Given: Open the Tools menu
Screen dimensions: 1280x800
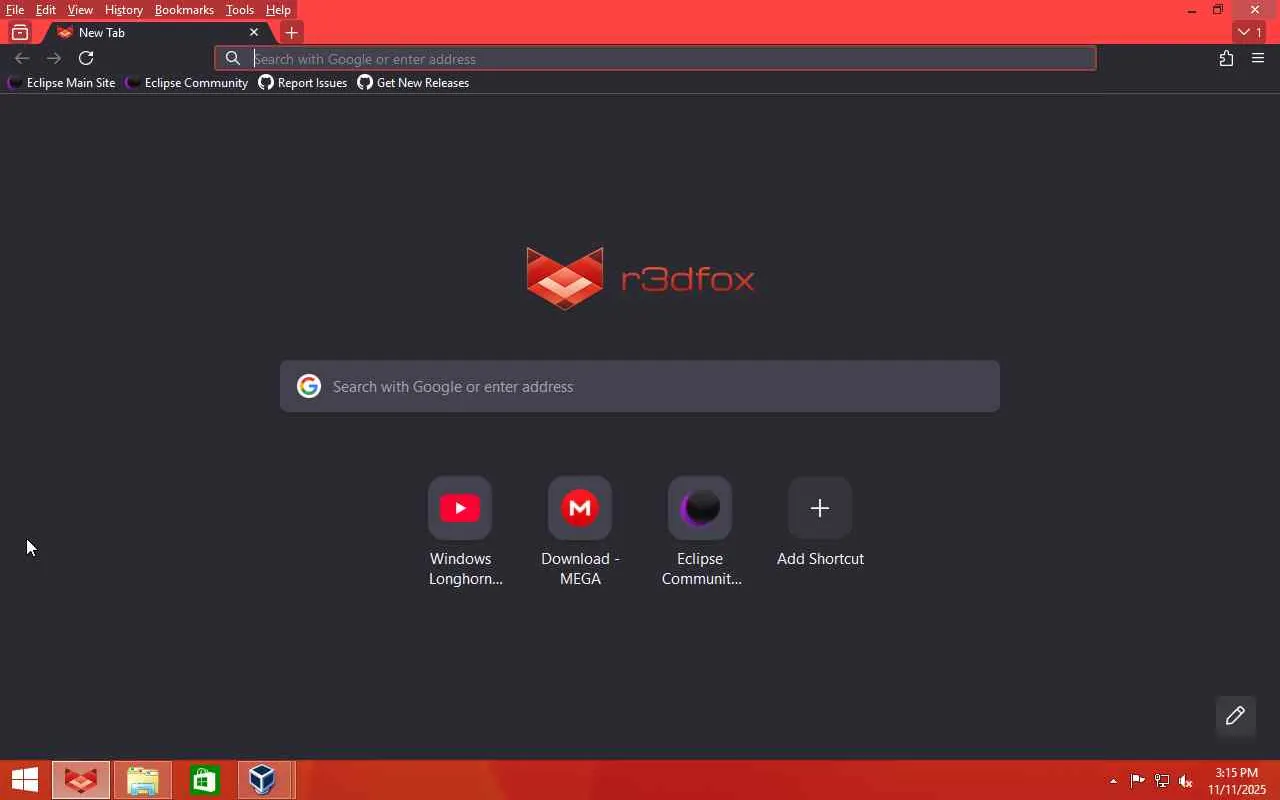Looking at the screenshot, I should (x=239, y=10).
